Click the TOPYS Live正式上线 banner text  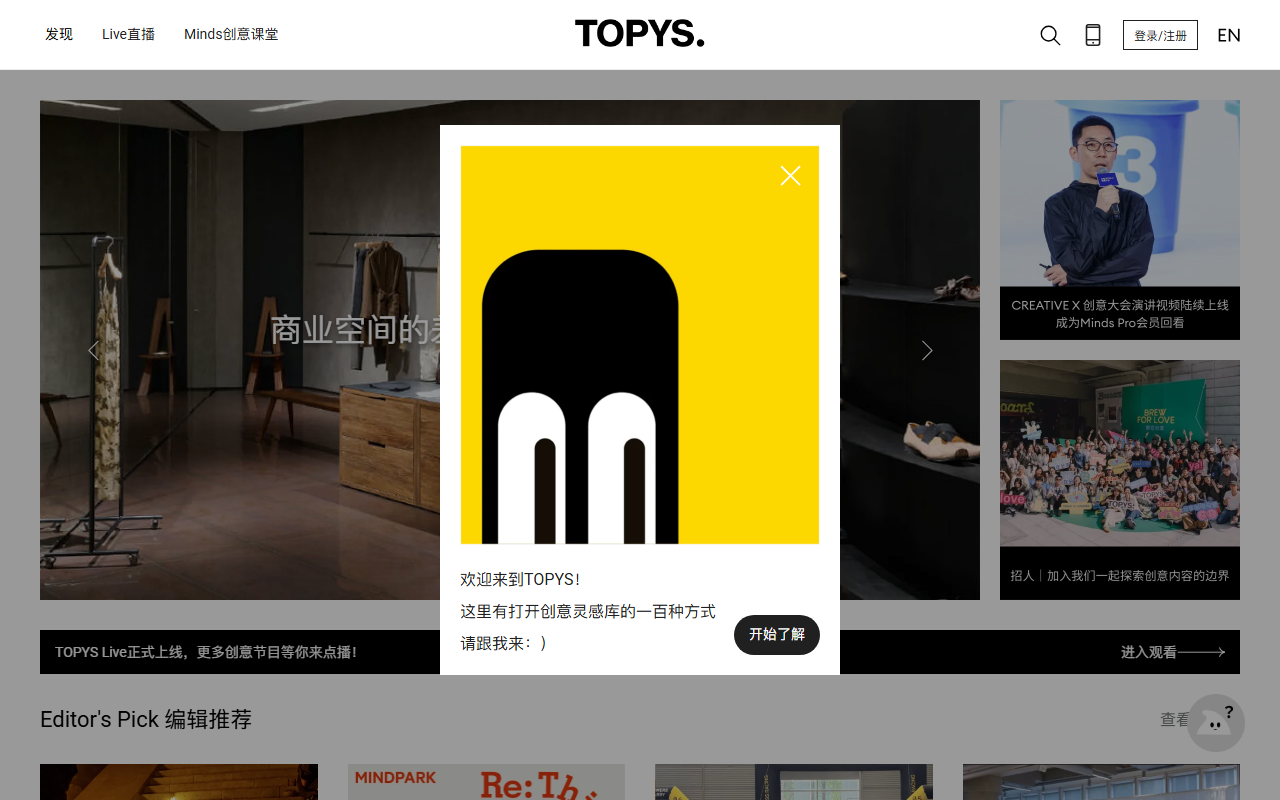pos(205,652)
